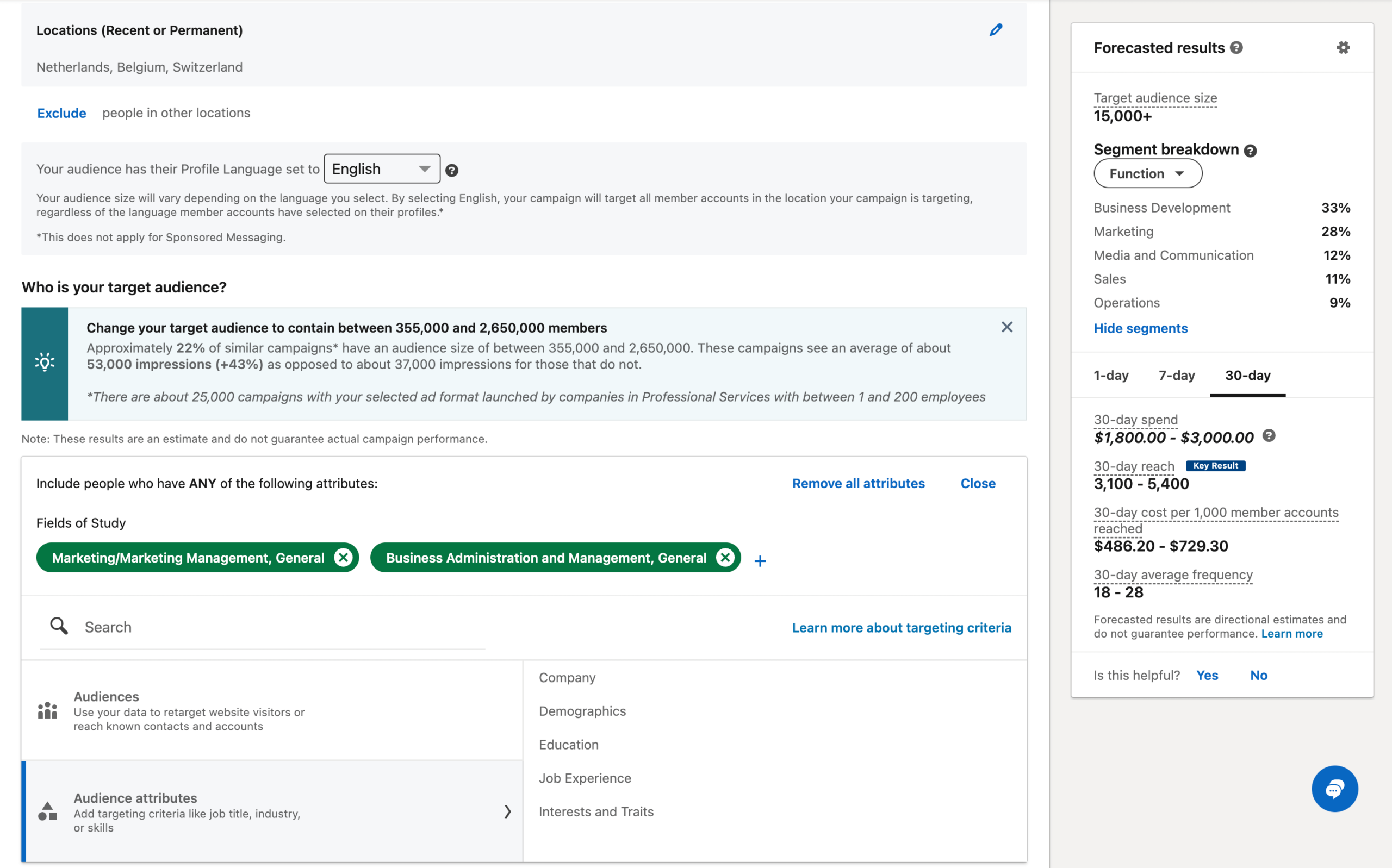Click the 30-day spend label
This screenshot has height=868, width=1392.
(1135, 420)
